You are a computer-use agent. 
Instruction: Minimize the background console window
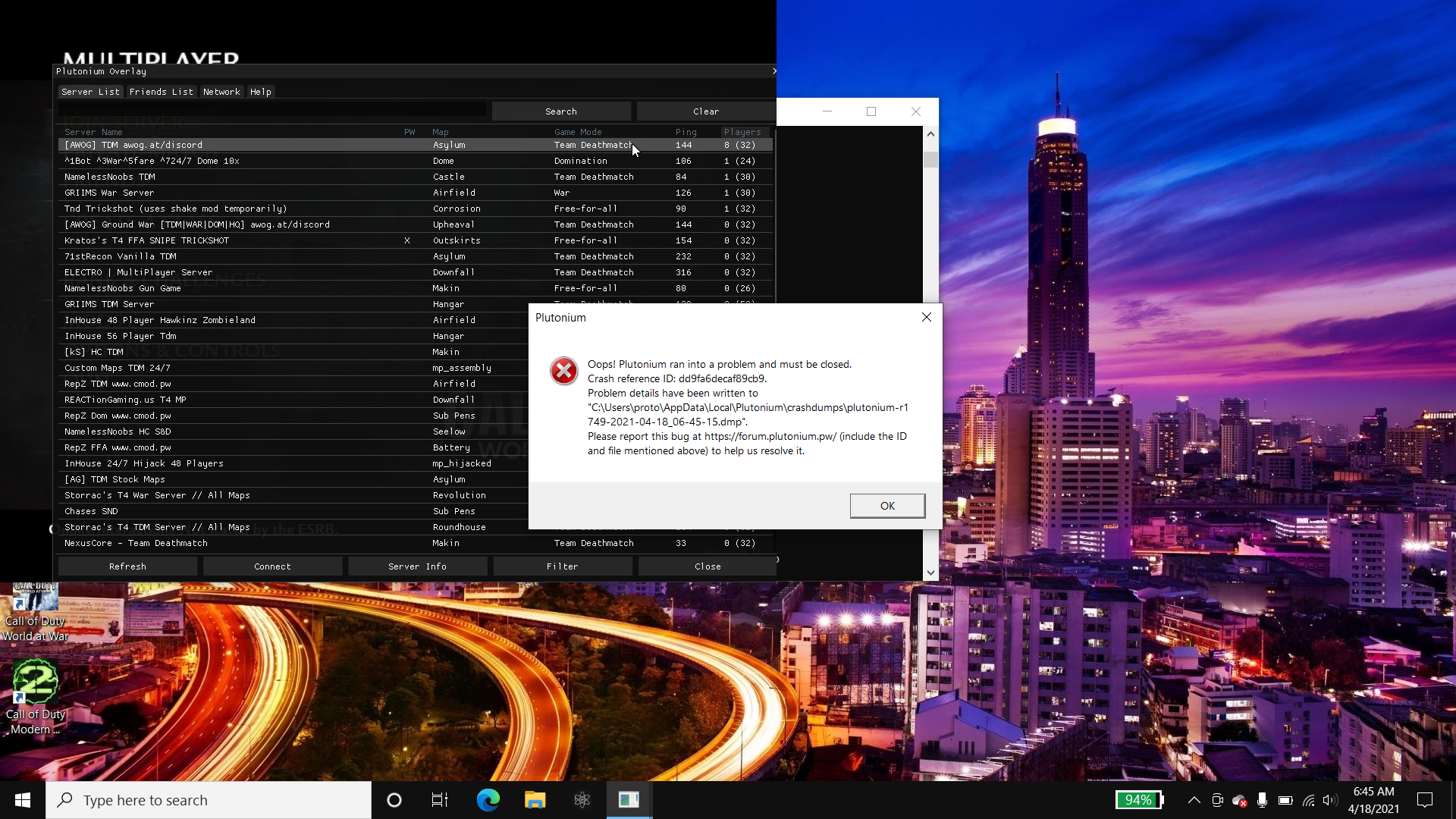click(x=827, y=111)
